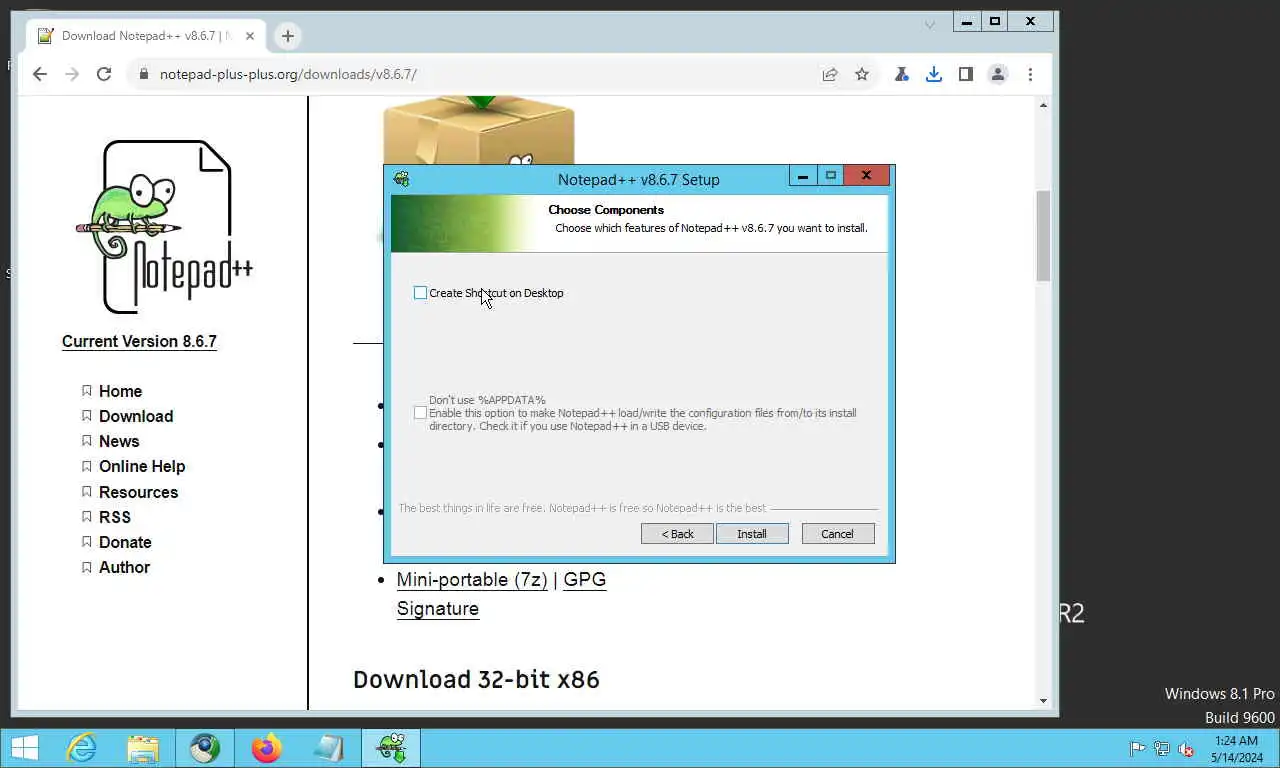Click the scrollbar up arrow

(1043, 105)
